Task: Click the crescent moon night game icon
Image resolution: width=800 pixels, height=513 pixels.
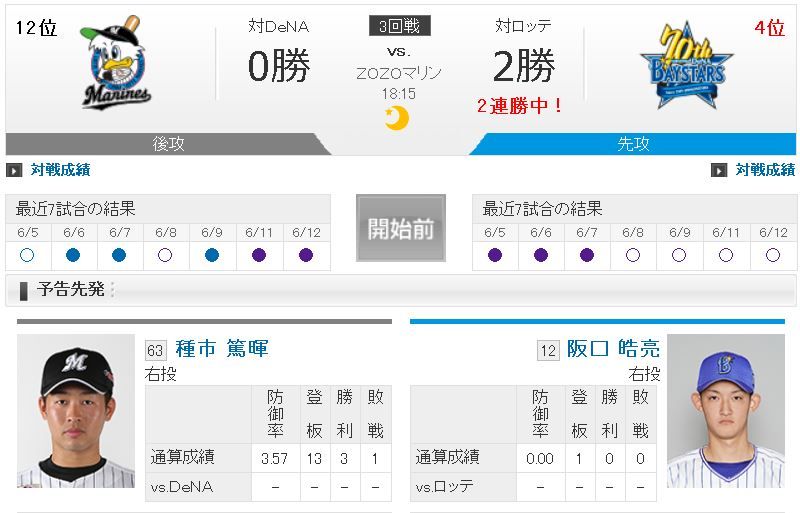Action: [x=397, y=118]
